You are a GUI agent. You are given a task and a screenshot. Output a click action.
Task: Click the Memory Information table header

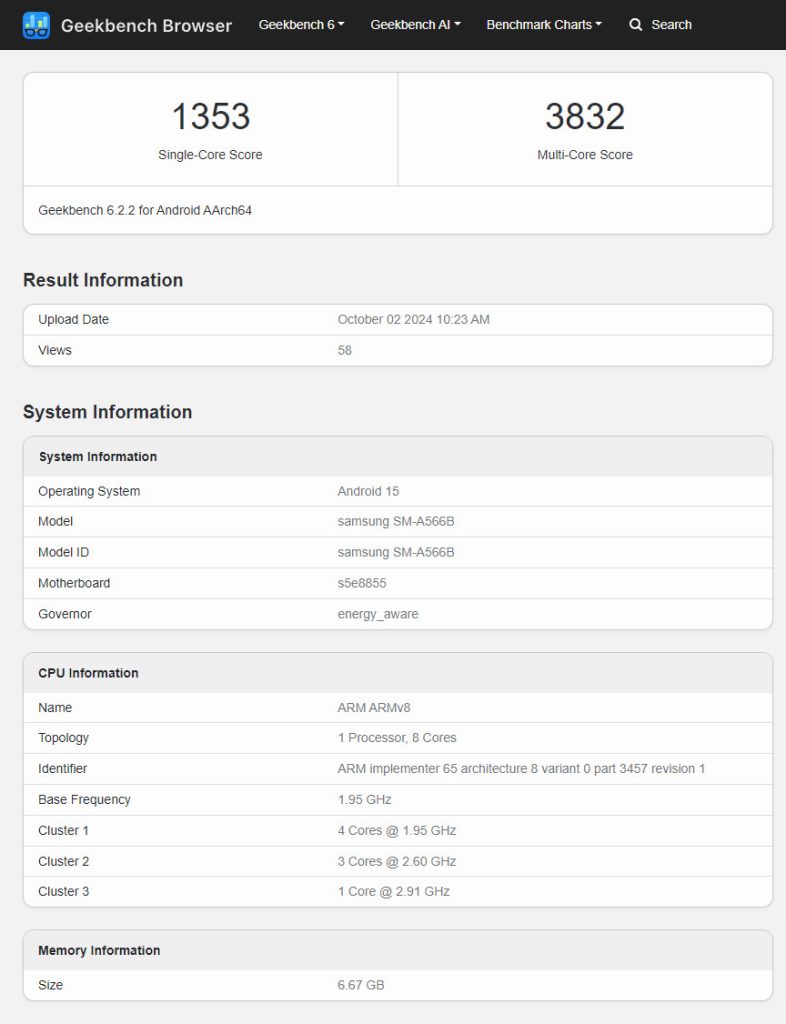pyautogui.click(x=99, y=950)
